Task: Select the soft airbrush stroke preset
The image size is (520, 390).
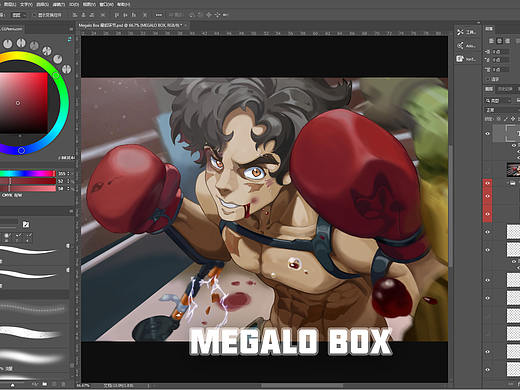Action: tap(32, 357)
